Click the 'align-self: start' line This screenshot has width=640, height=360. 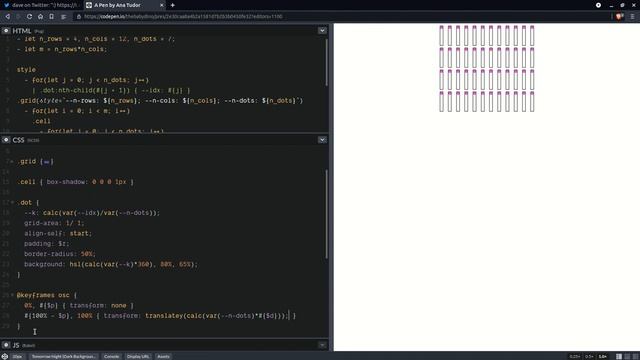[x=58, y=233]
